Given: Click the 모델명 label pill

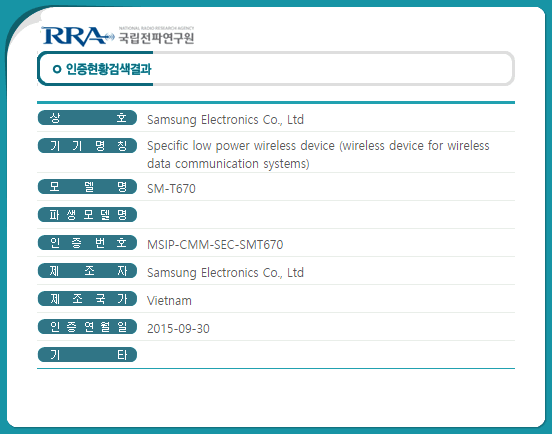Looking at the screenshot, I should 87,187.
